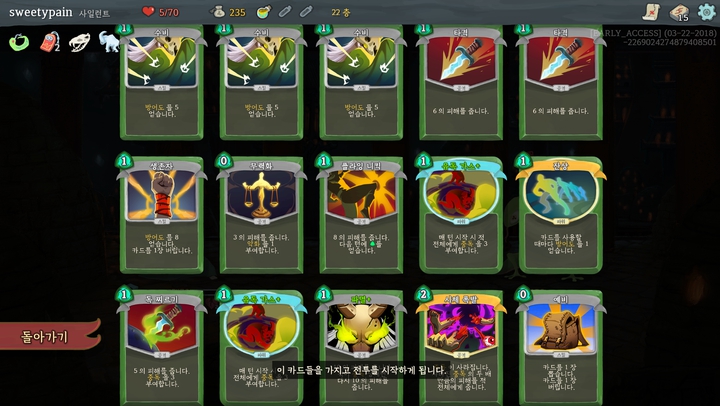The height and width of the screenshot is (406, 720).
Task: Click the first 타격 dagger card
Action: pyautogui.click(x=461, y=82)
